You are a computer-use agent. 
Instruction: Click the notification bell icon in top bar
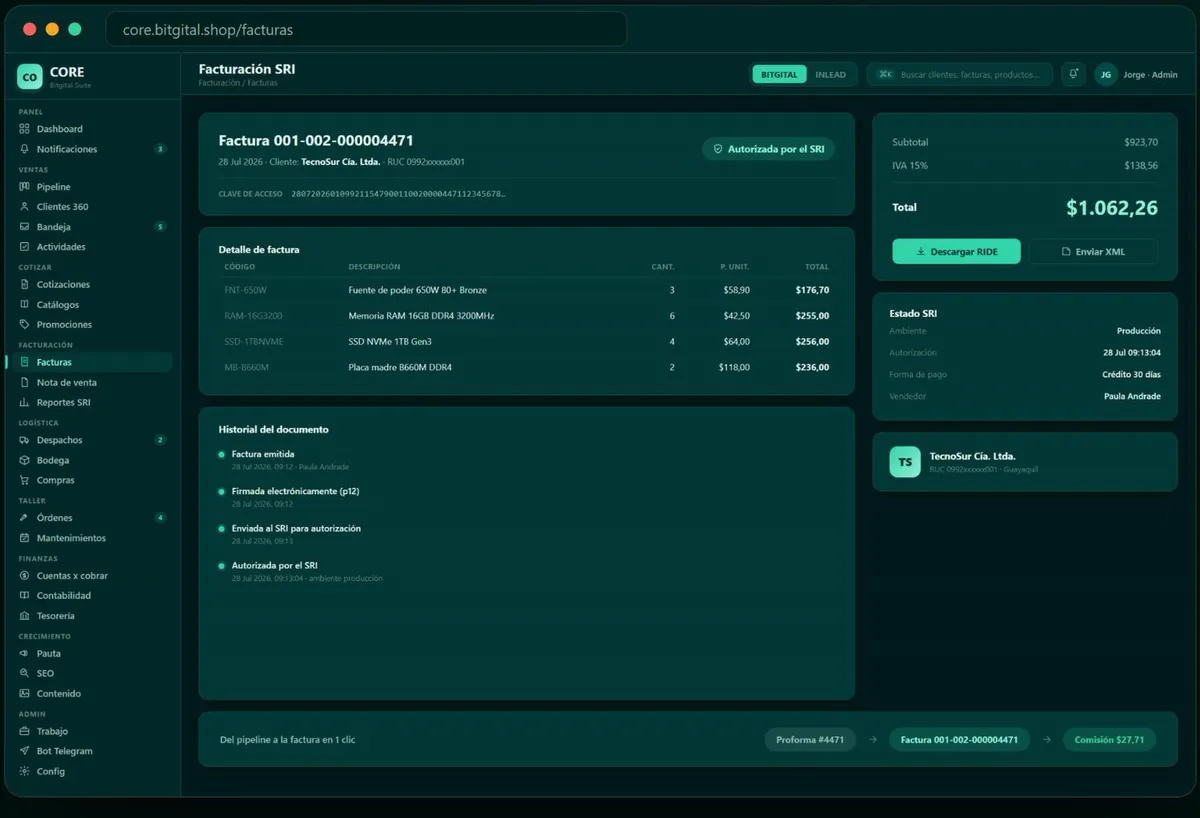[1073, 74]
